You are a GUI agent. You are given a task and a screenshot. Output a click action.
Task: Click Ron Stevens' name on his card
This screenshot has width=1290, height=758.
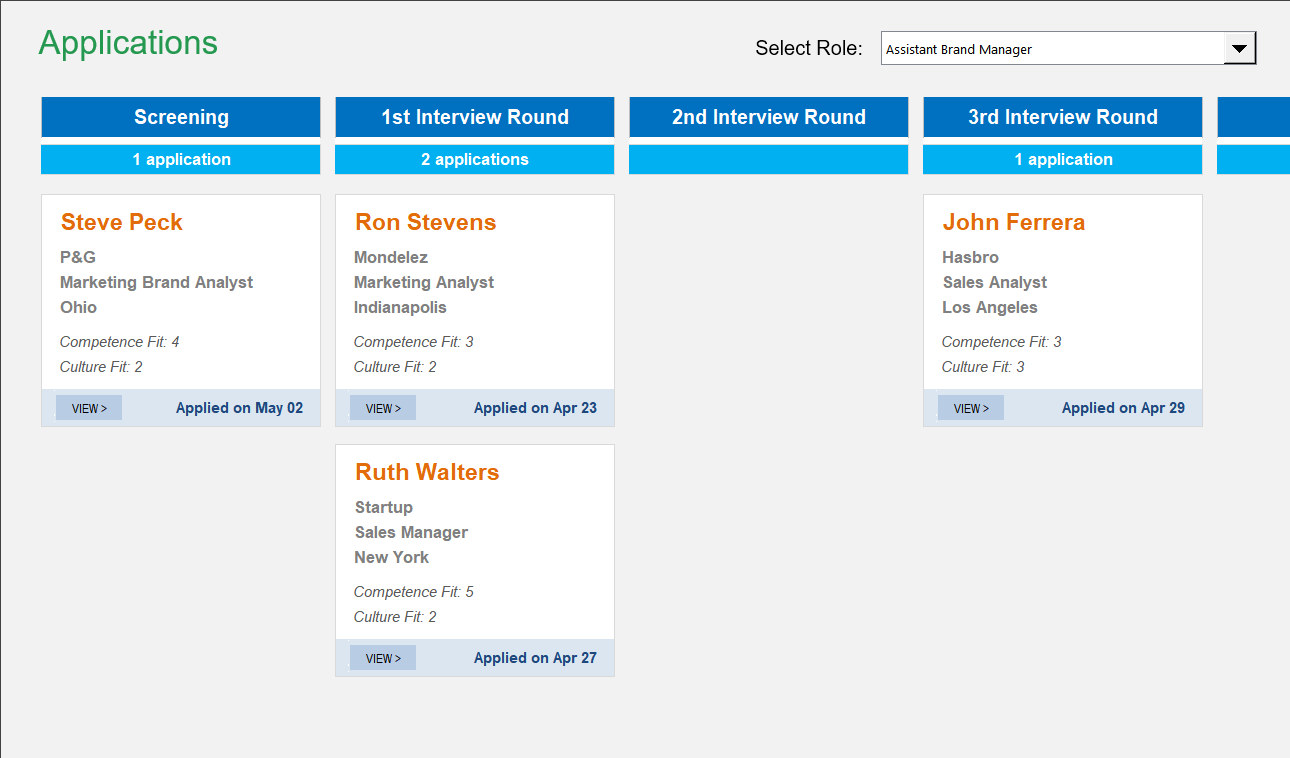[424, 222]
